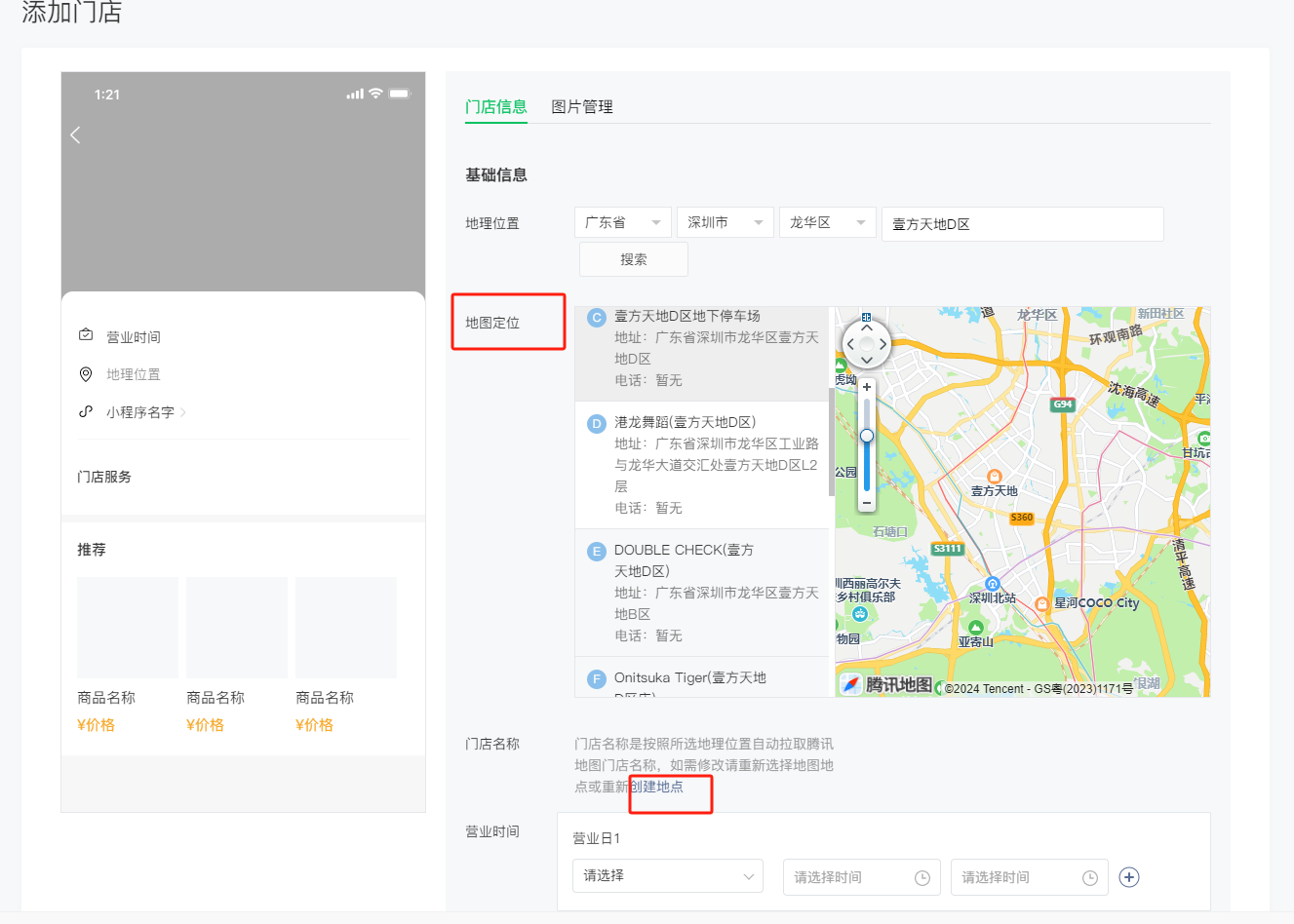The height and width of the screenshot is (924, 1294).
Task: Add another business day with plus icon
Action: [1129, 877]
